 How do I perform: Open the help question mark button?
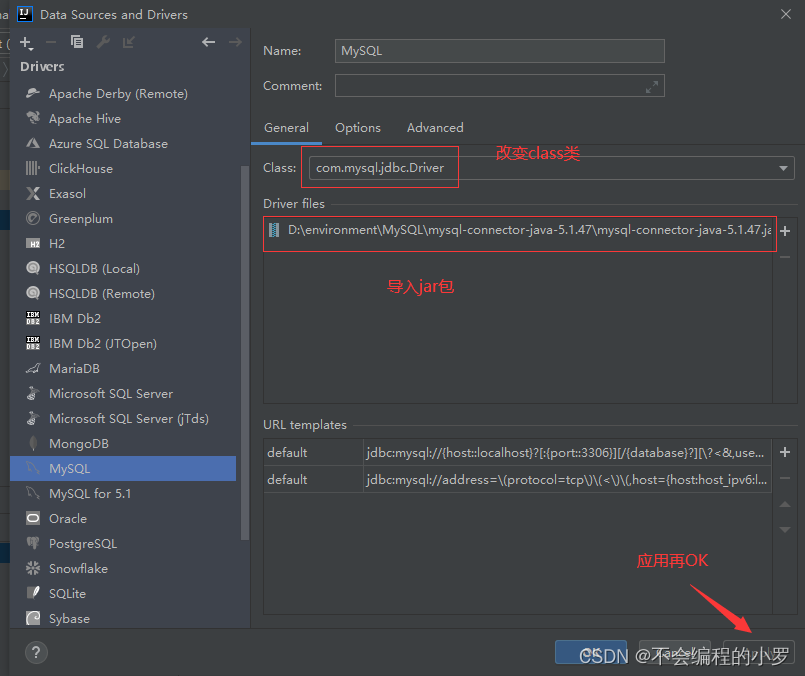click(36, 652)
